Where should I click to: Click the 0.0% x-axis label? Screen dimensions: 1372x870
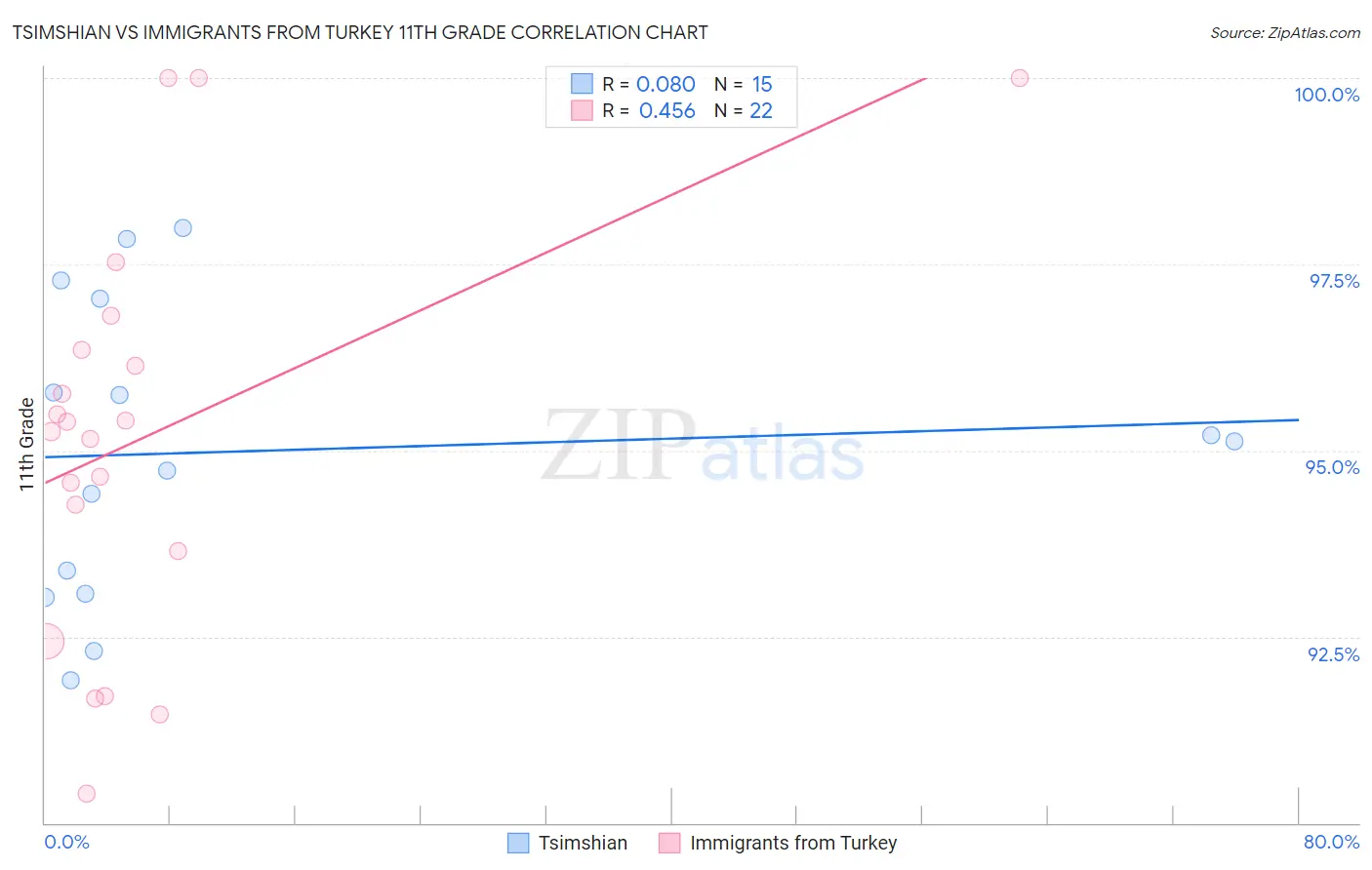pyautogui.click(x=67, y=842)
